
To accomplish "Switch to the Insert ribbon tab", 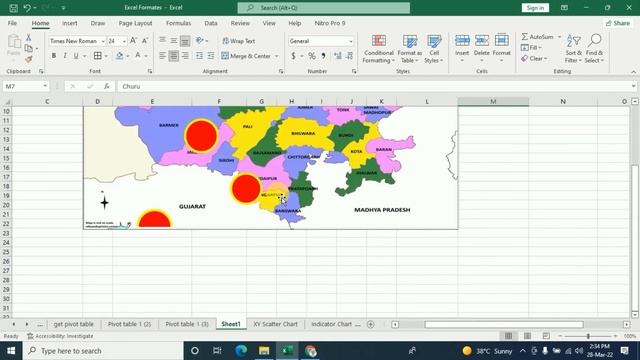I will 70,23.
